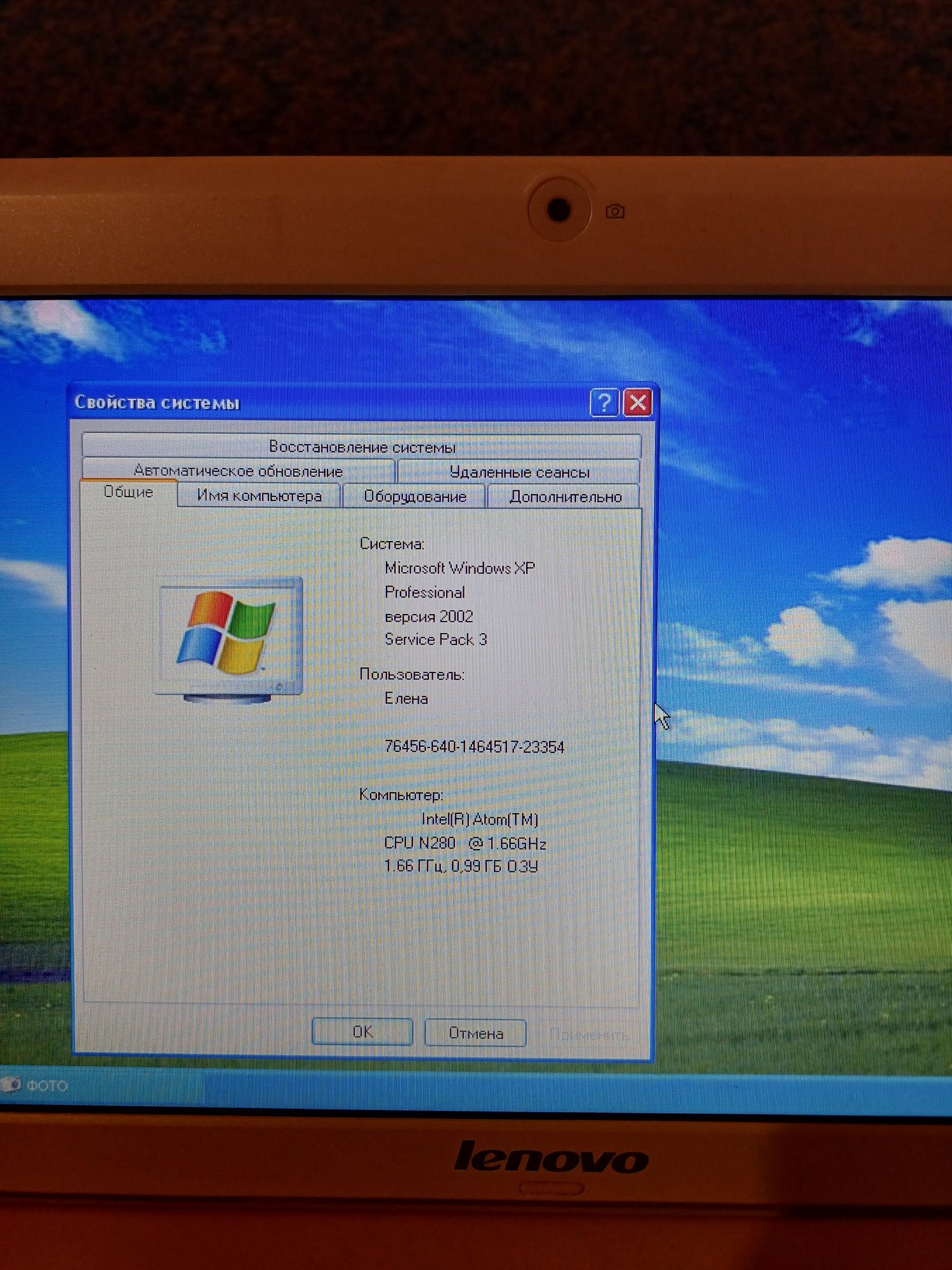952x1270 pixels.
Task: Click the CPU N280 @ 1.66GHz line
Action: [x=465, y=843]
